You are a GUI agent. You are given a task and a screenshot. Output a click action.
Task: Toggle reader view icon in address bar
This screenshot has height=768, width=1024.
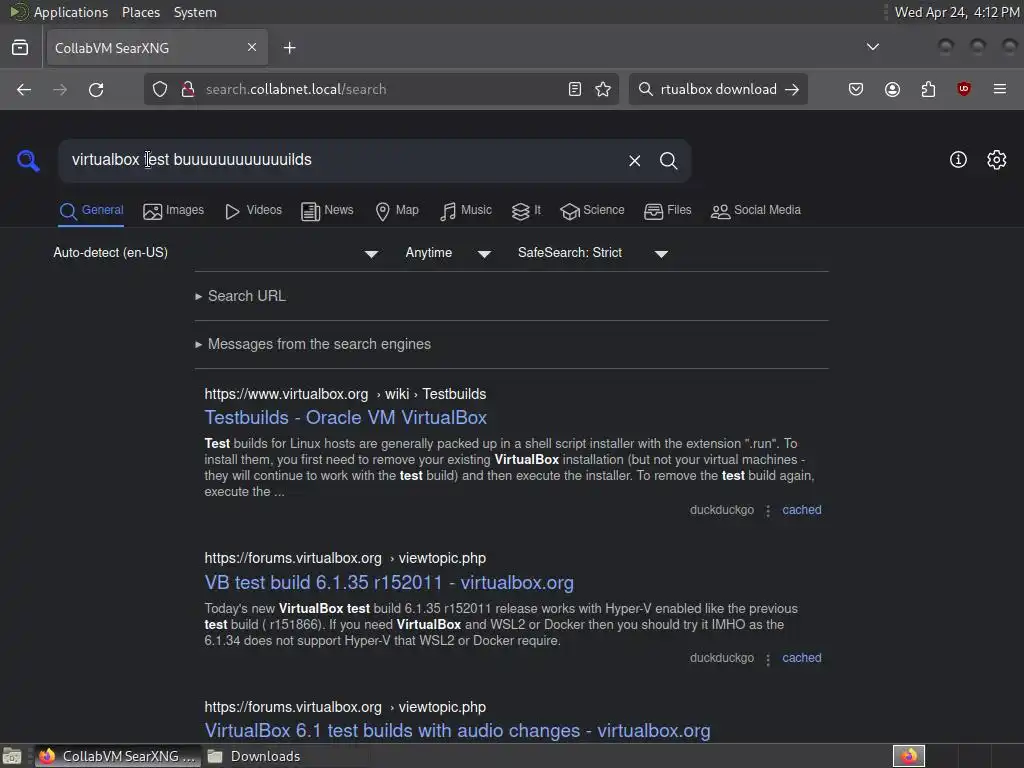point(575,89)
